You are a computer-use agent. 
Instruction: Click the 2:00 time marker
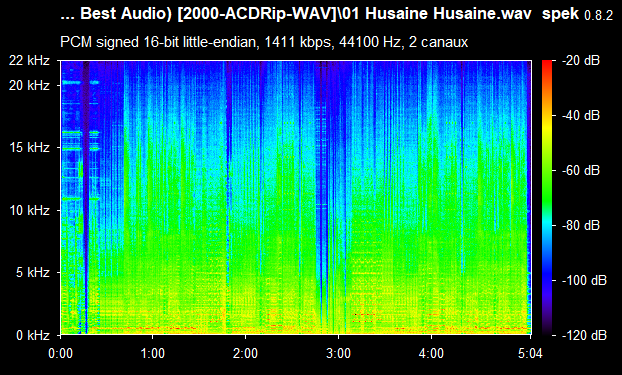click(x=246, y=353)
